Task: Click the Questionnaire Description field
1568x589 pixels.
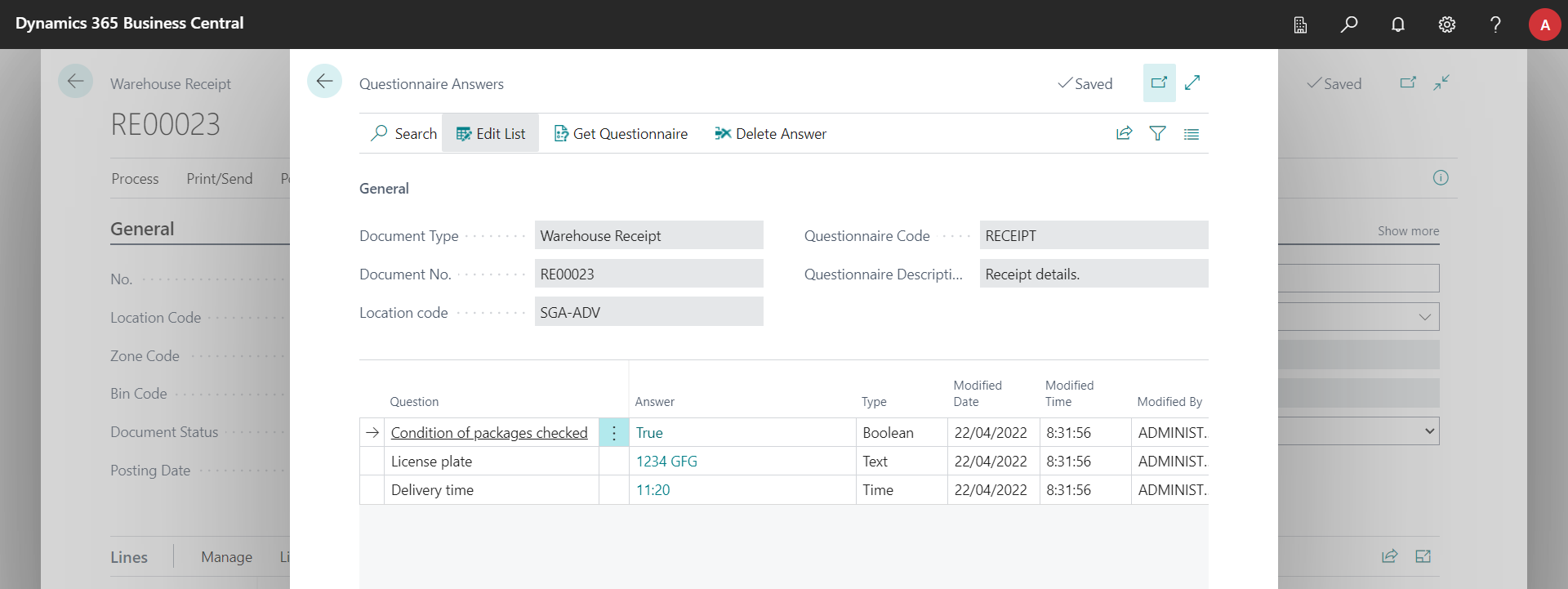Action: click(x=1094, y=274)
